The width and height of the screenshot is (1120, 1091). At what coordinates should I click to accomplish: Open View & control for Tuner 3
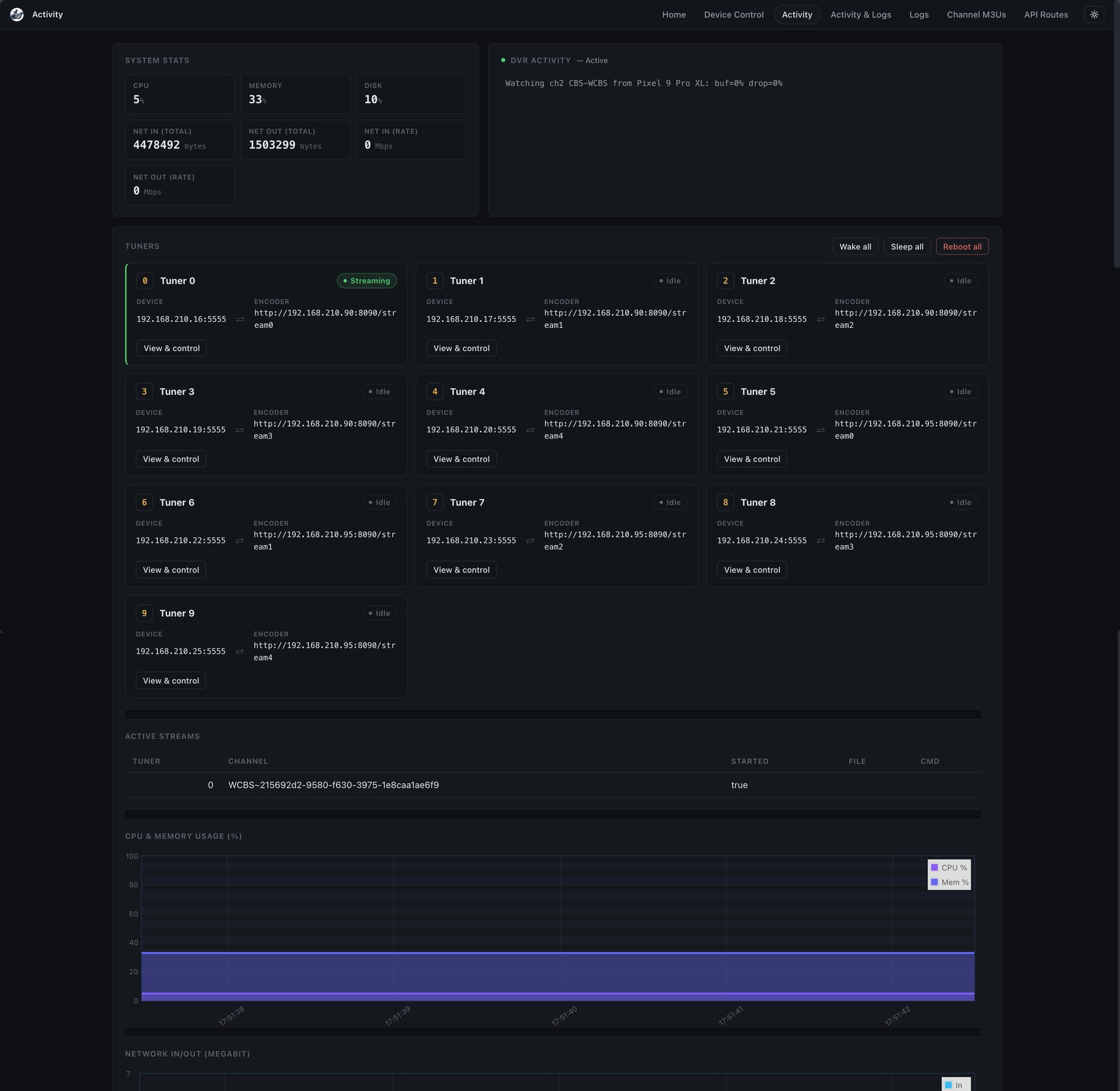pyautogui.click(x=171, y=459)
